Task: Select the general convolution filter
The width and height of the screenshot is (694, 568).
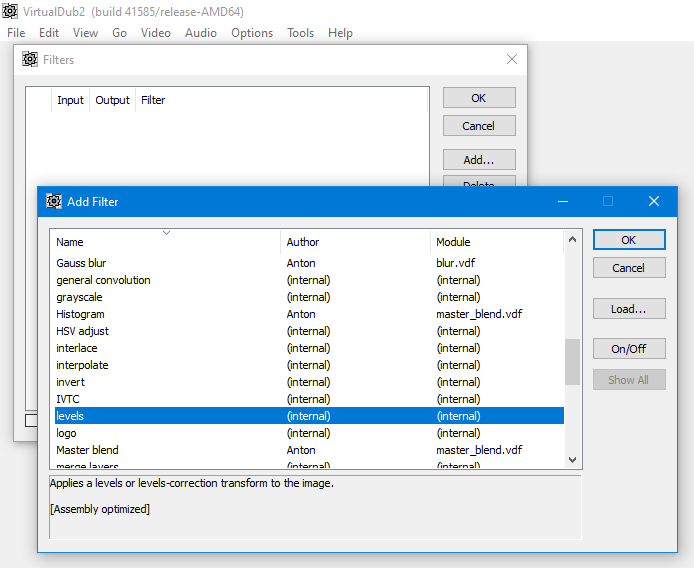Action: pyautogui.click(x=309, y=280)
